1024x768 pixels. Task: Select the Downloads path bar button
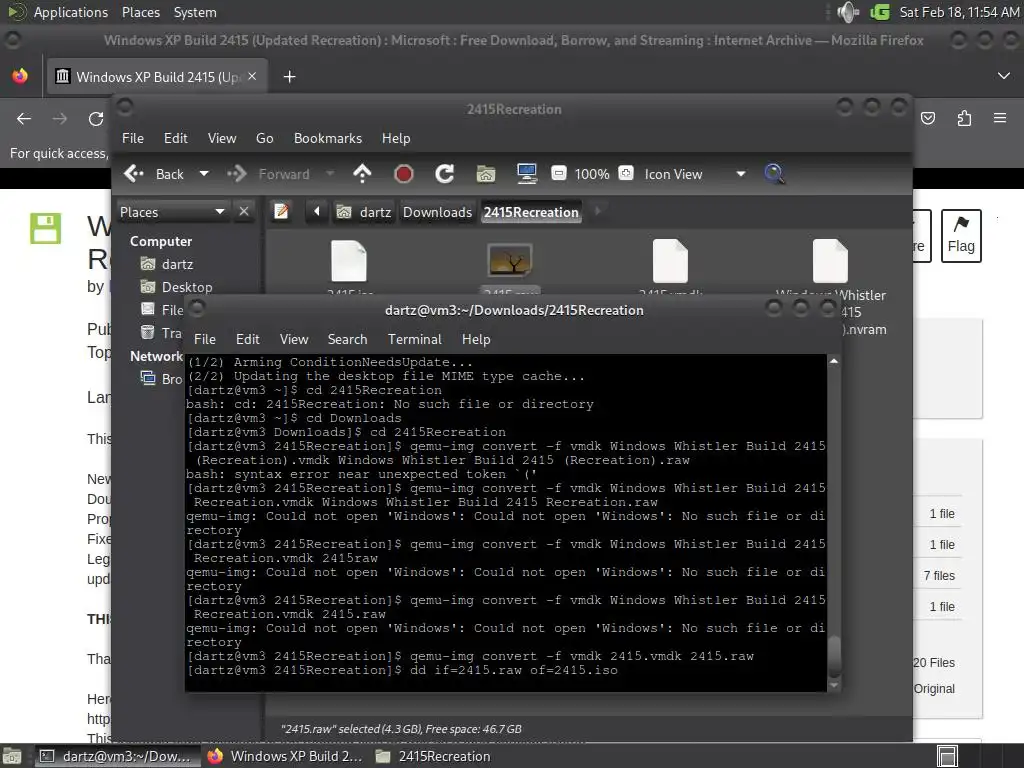(x=437, y=212)
